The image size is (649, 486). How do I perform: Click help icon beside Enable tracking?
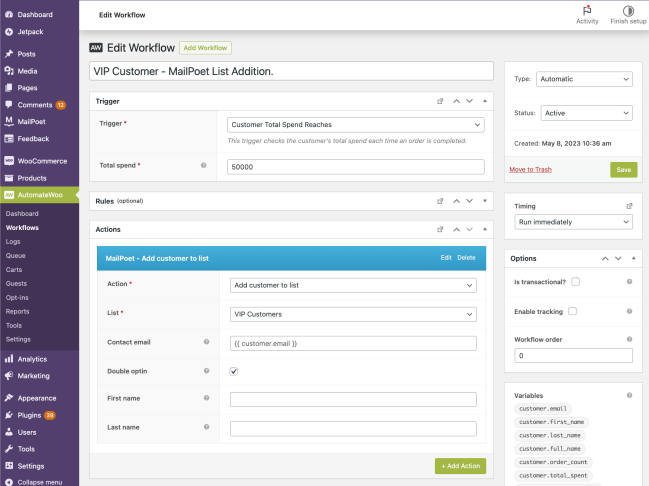[629, 311]
